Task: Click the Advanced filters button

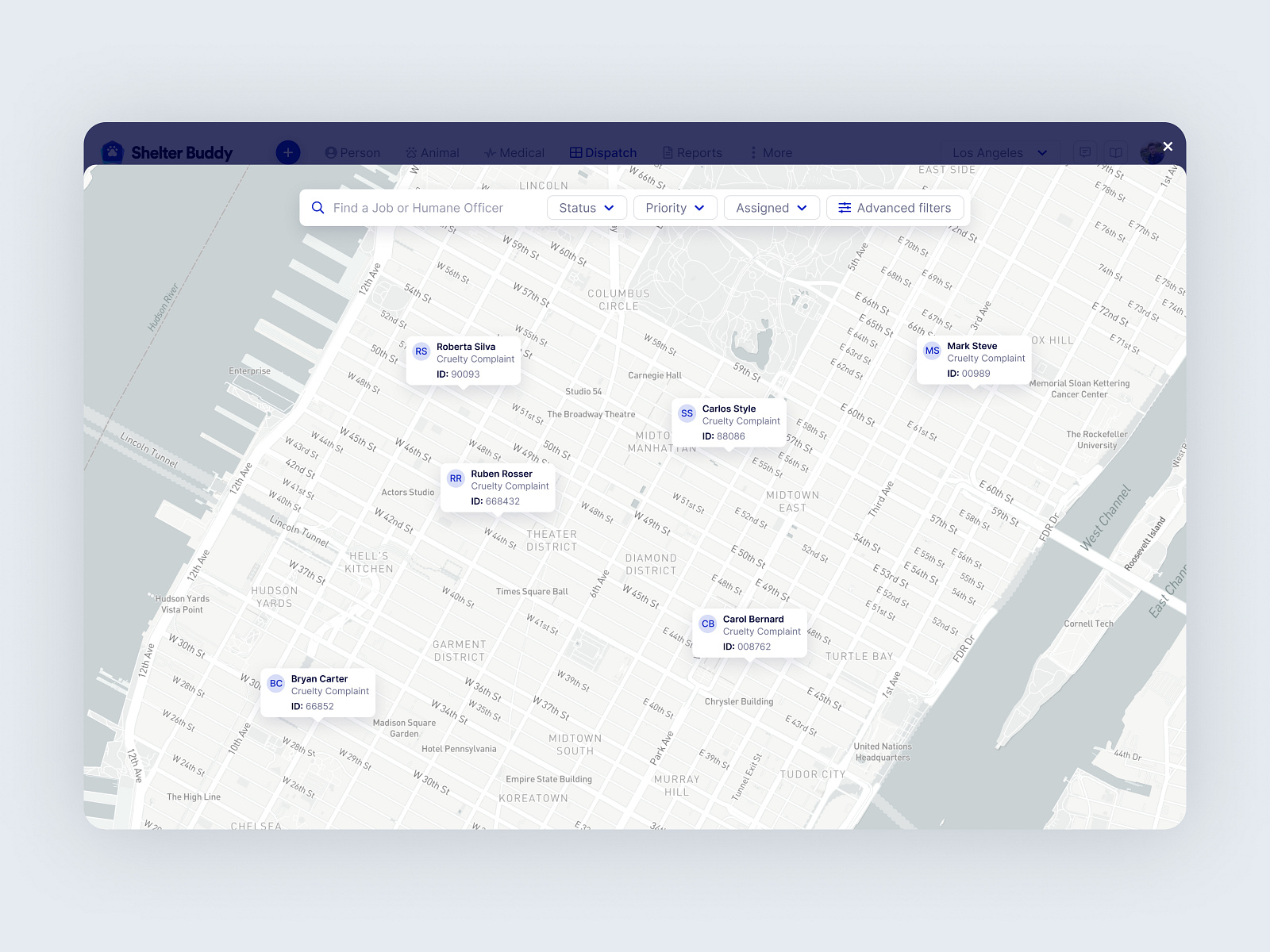Action: tap(895, 208)
